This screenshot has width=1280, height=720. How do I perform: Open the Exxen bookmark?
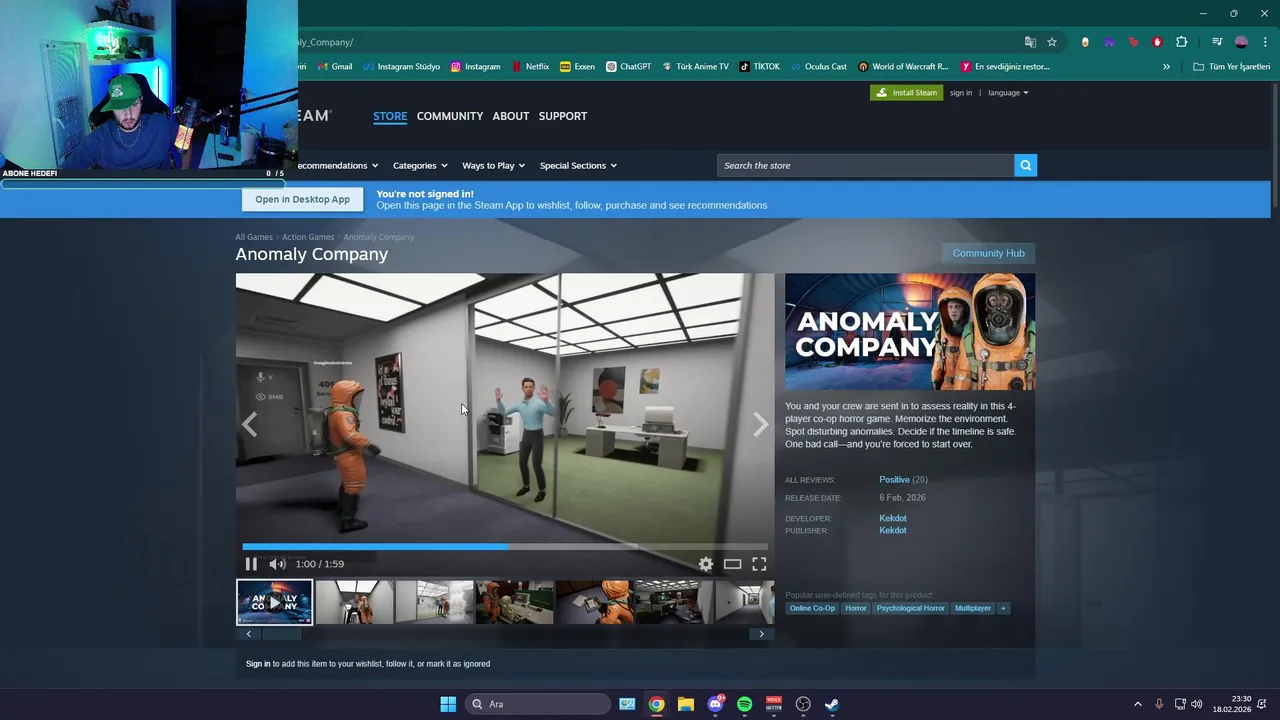[x=578, y=67]
